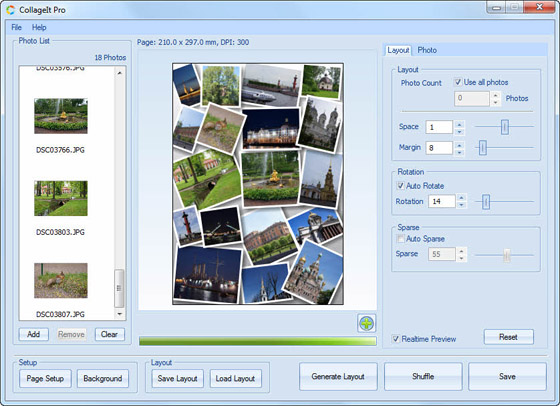Click the Margin value input field
Viewport: 560px width, 406px height.
point(439,148)
